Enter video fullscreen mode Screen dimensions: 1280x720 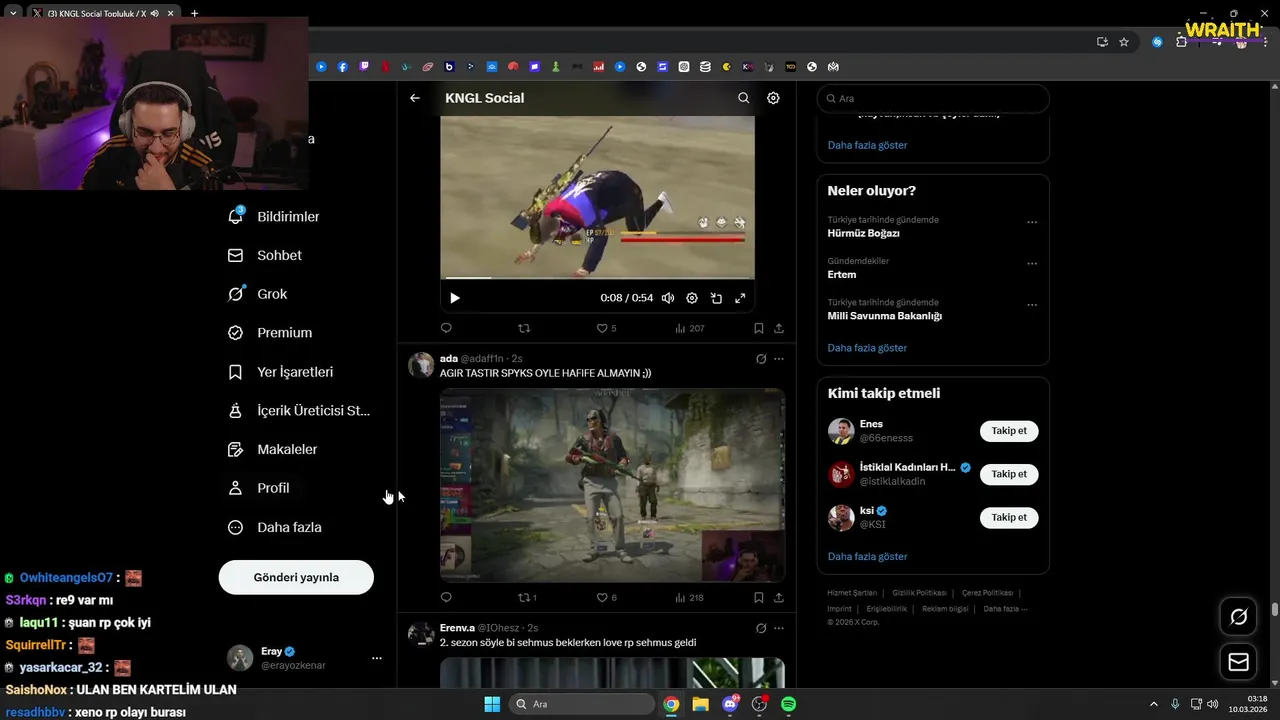coord(740,298)
